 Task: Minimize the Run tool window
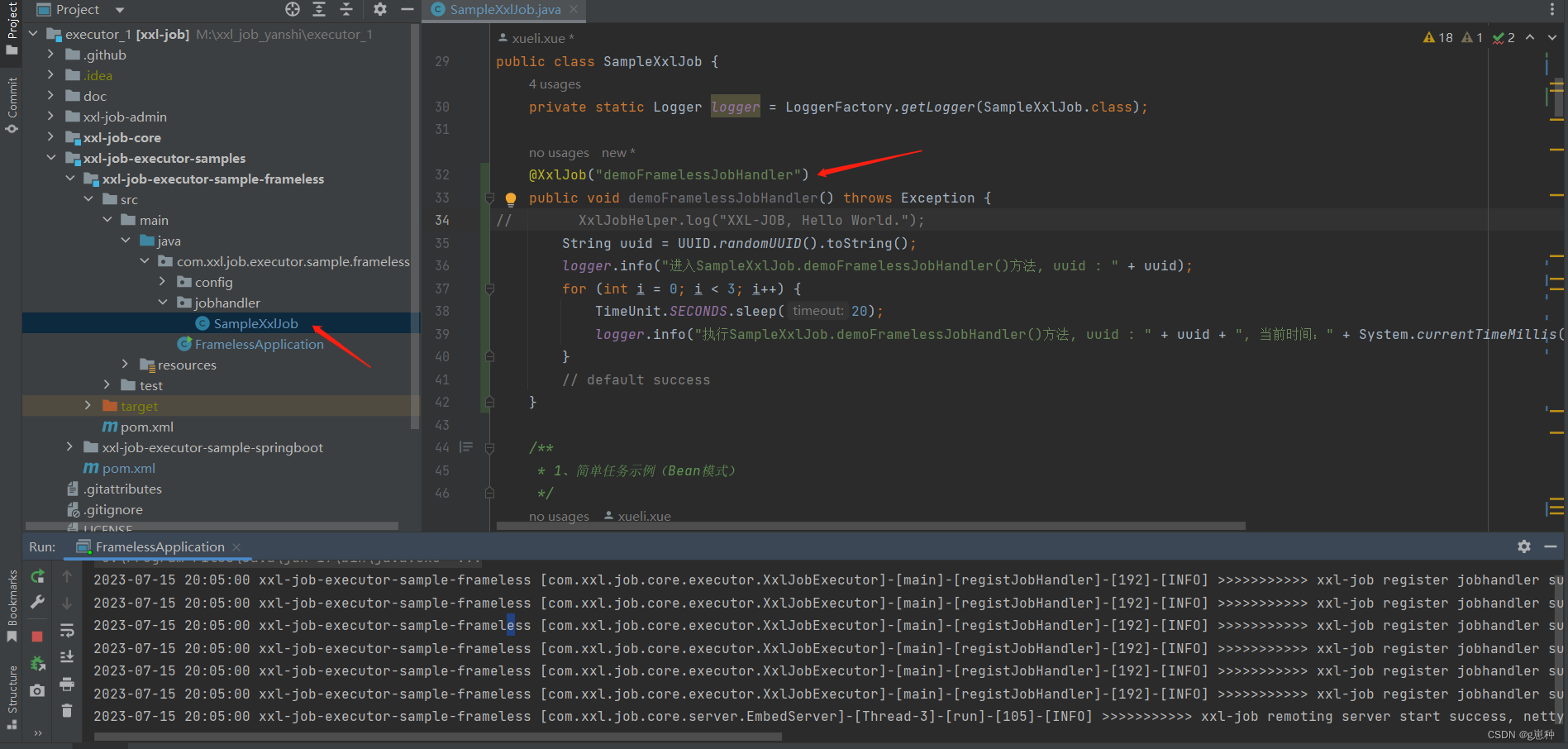tap(1551, 546)
